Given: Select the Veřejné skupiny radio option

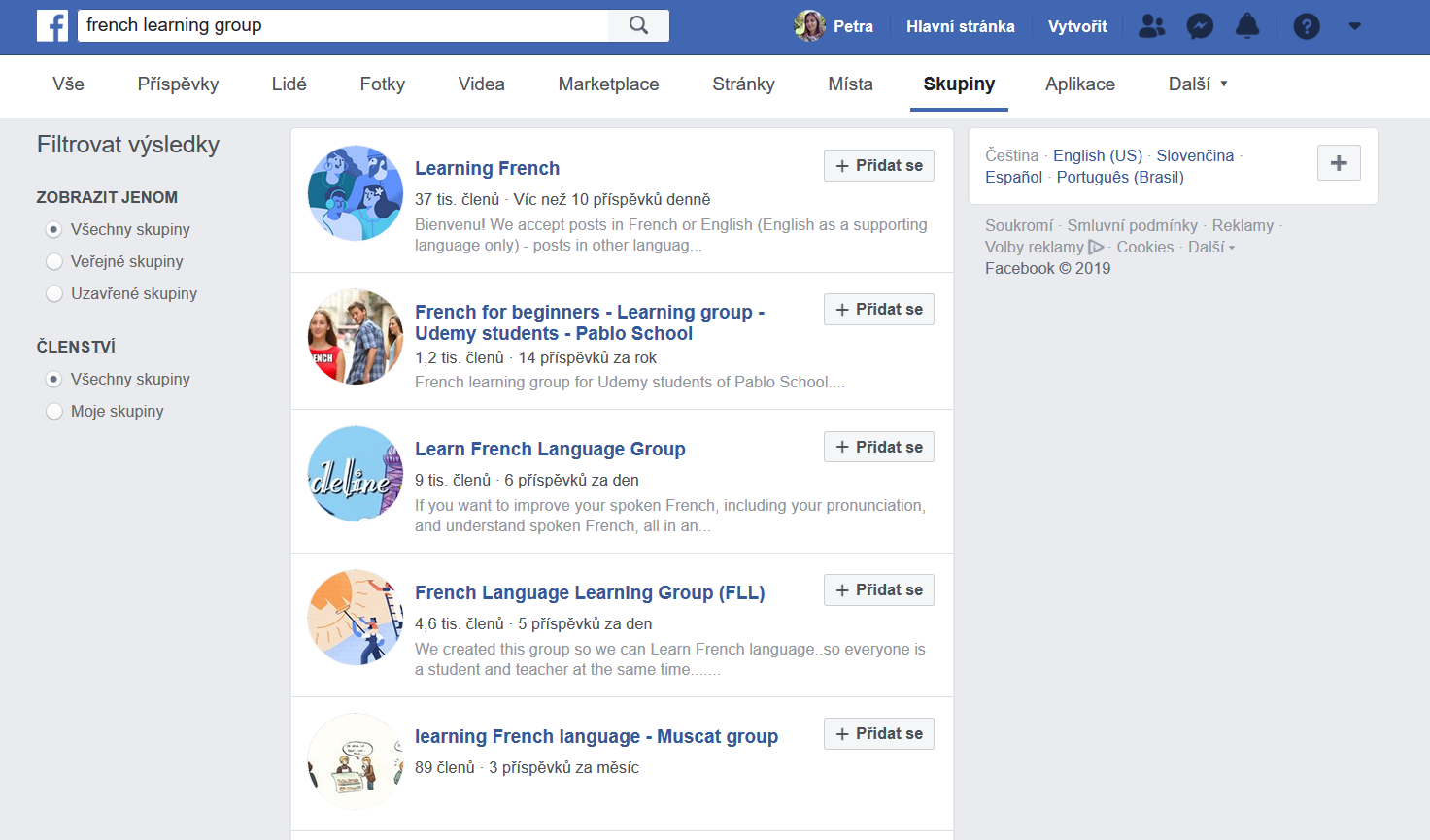Looking at the screenshot, I should 54,262.
